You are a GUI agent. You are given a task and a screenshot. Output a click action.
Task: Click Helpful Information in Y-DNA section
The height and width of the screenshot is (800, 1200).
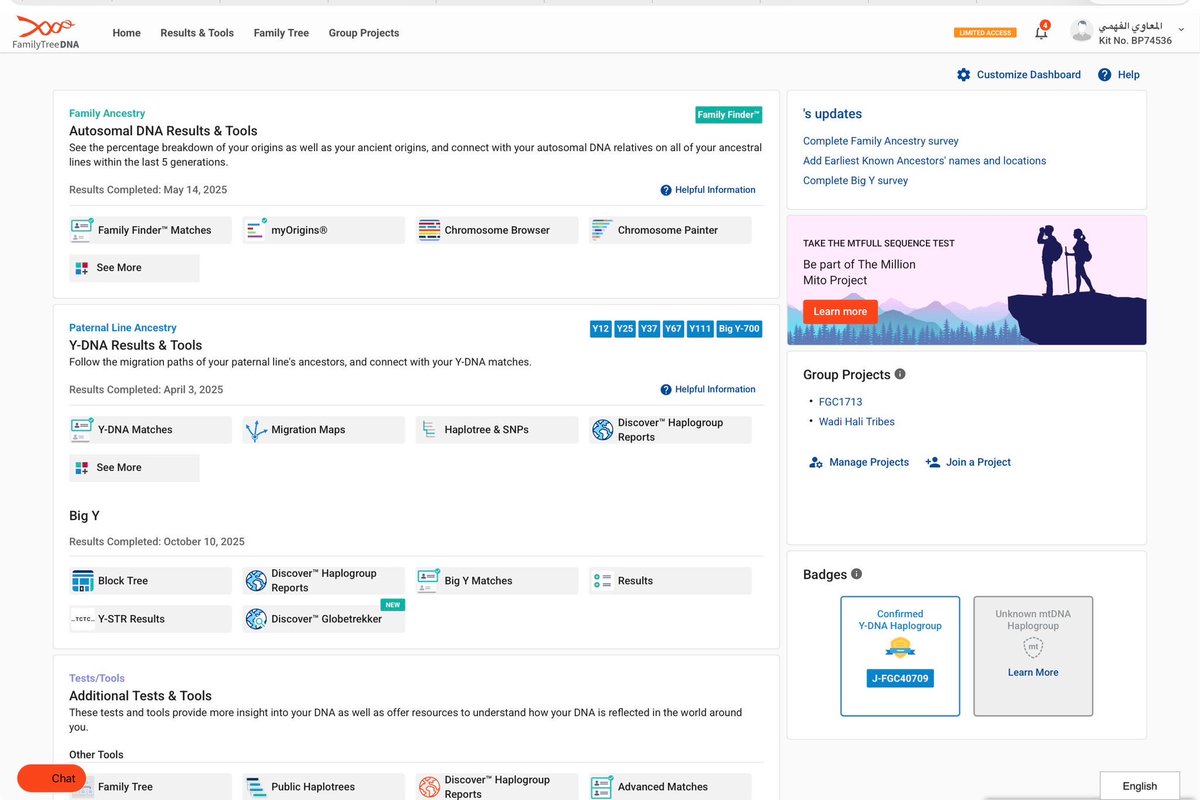click(708, 390)
